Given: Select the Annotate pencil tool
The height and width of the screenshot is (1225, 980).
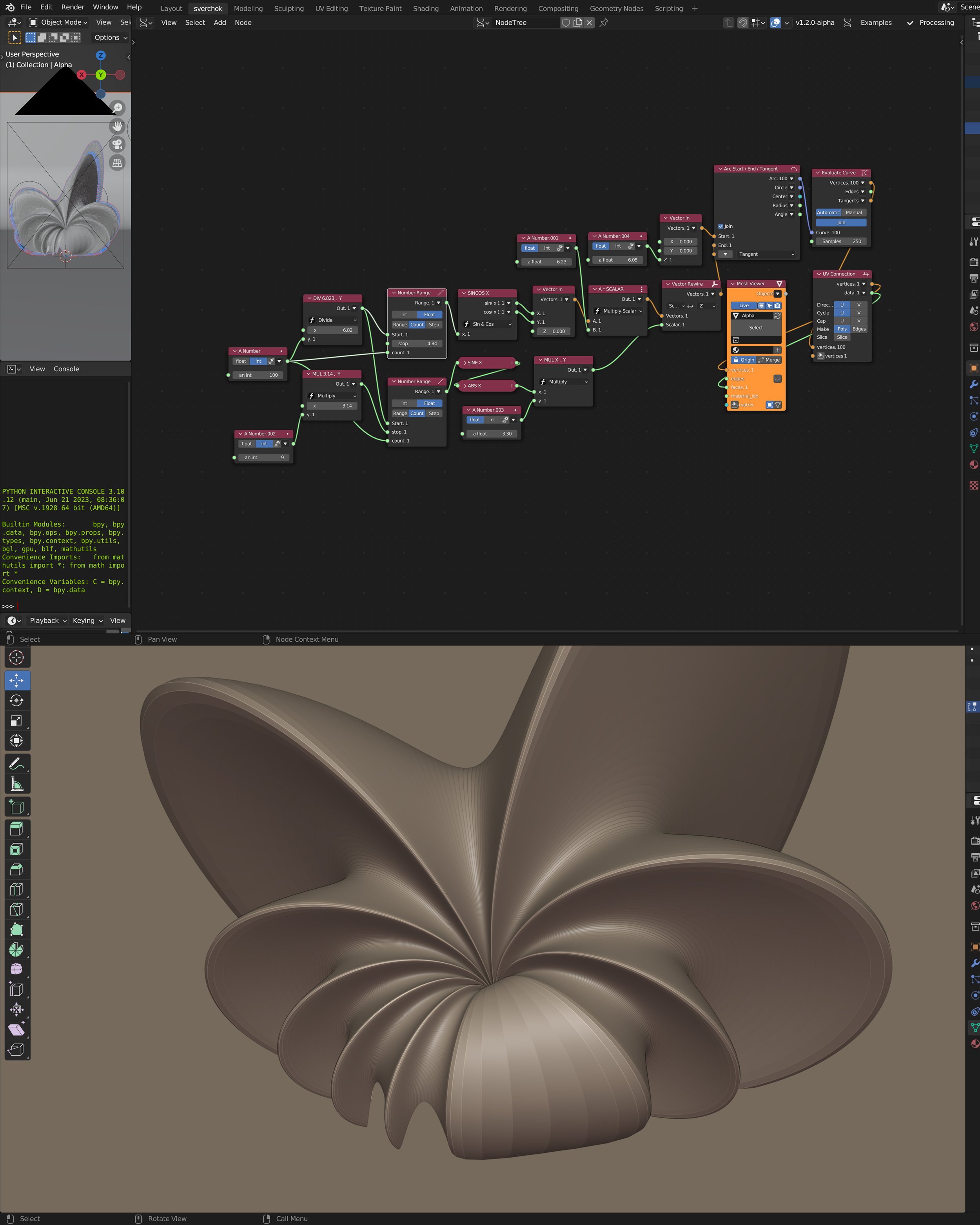Looking at the screenshot, I should (x=16, y=764).
